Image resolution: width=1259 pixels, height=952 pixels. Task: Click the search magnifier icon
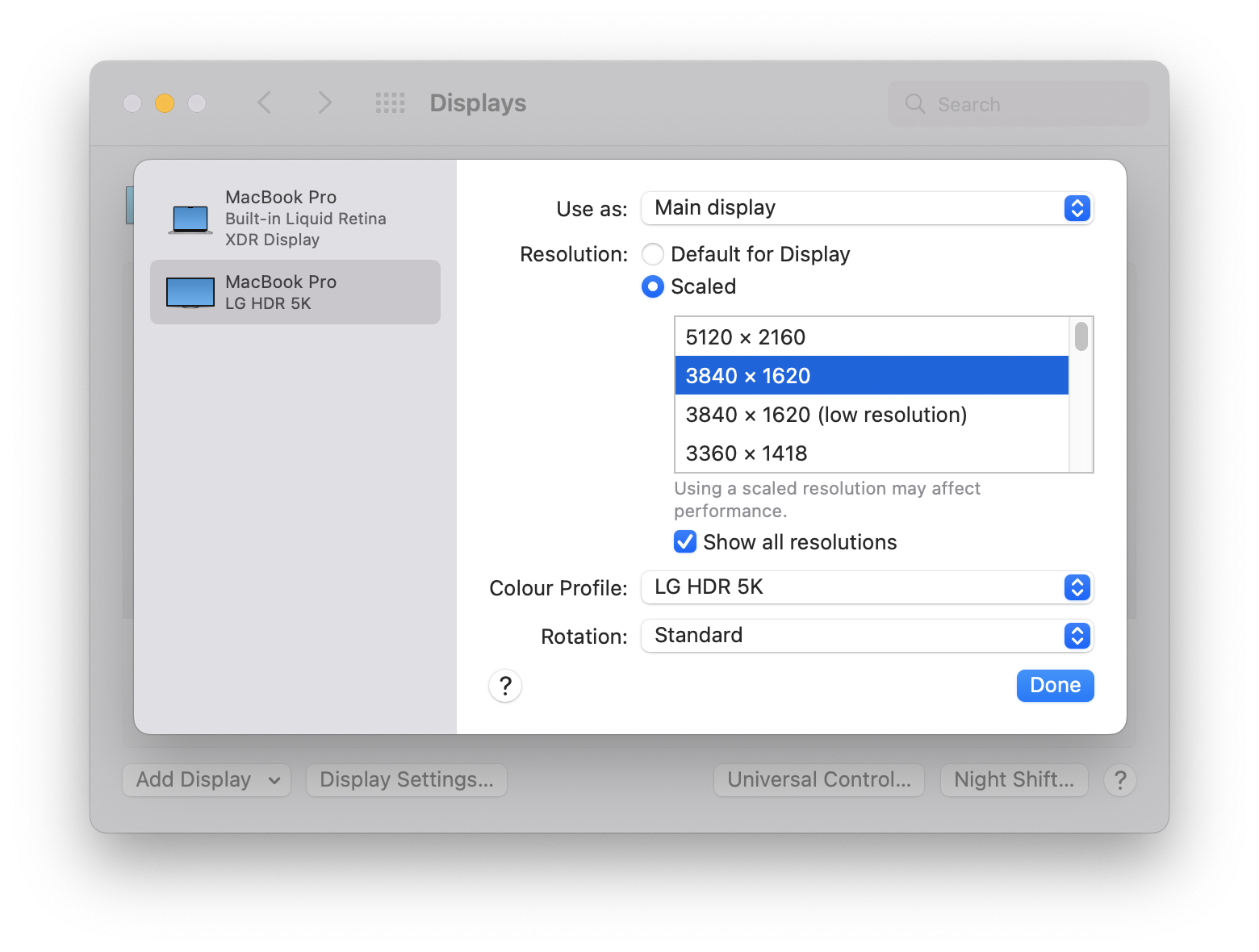[915, 103]
